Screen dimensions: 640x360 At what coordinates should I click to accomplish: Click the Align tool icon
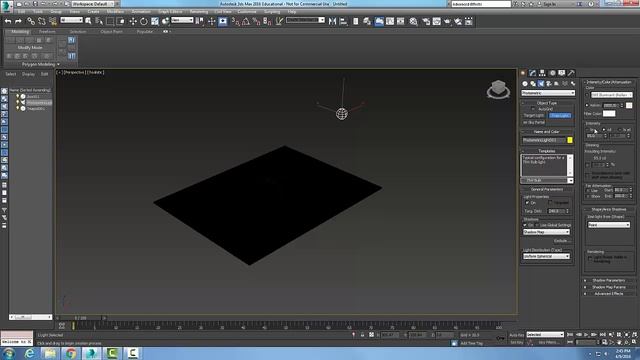pos(343,21)
